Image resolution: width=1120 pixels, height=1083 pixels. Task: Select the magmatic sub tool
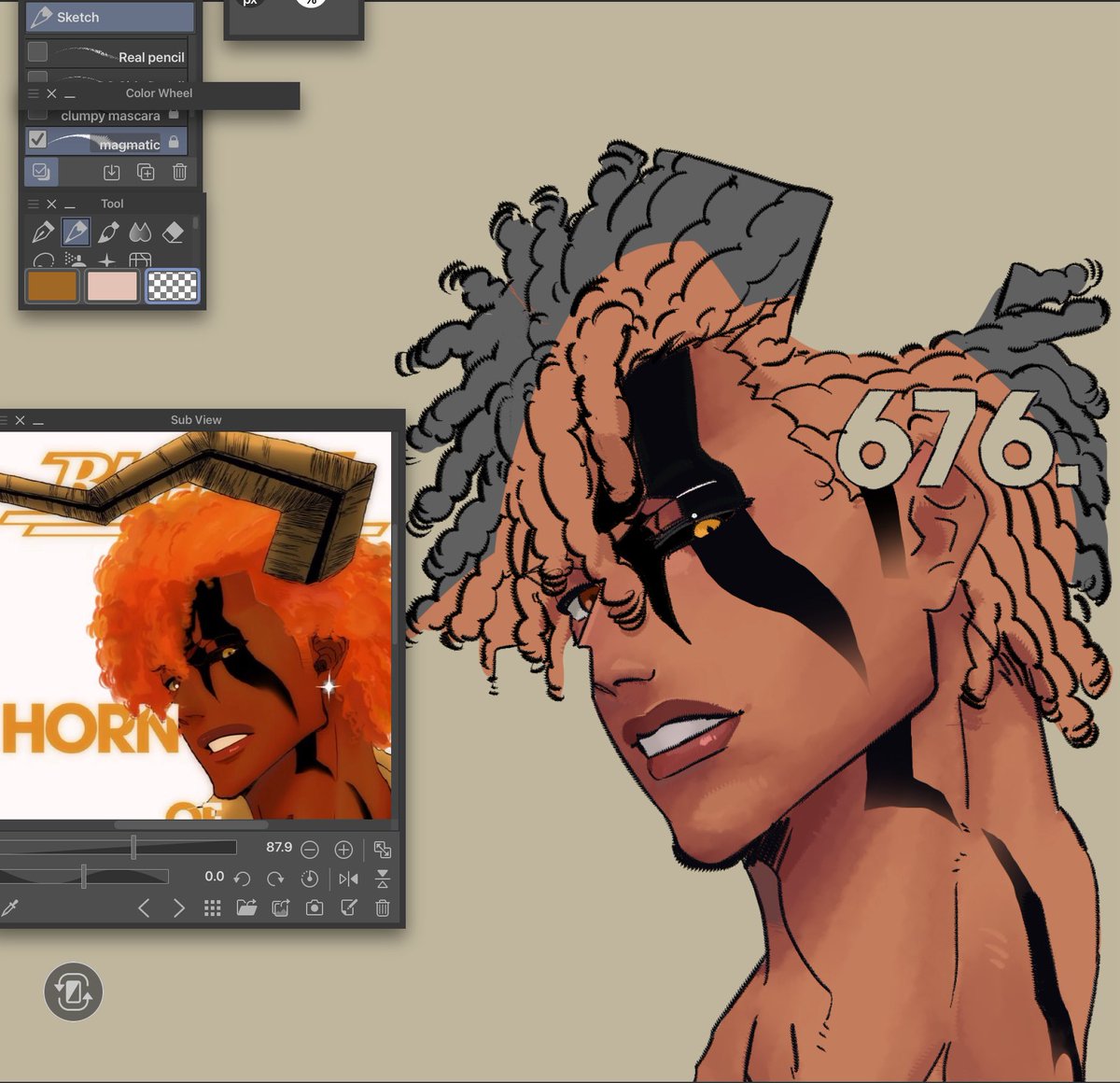[x=106, y=141]
